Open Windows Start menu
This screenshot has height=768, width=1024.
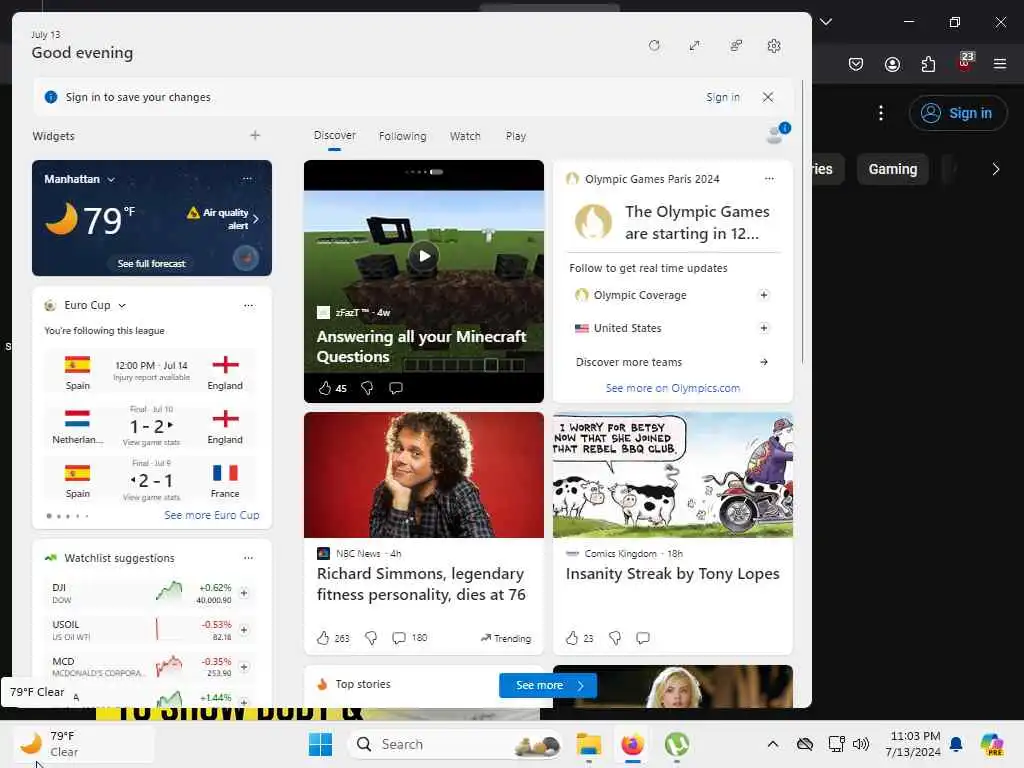tap(320, 744)
